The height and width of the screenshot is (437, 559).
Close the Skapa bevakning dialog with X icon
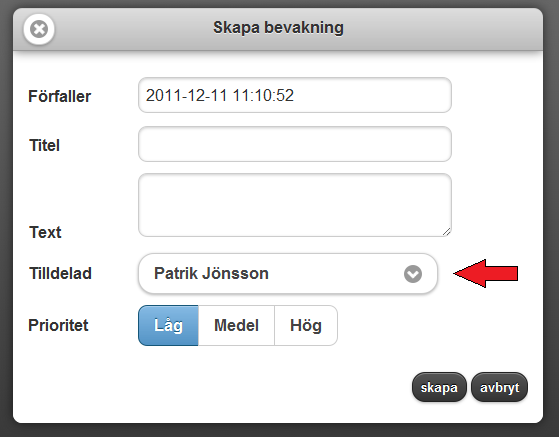pyautogui.click(x=39, y=29)
